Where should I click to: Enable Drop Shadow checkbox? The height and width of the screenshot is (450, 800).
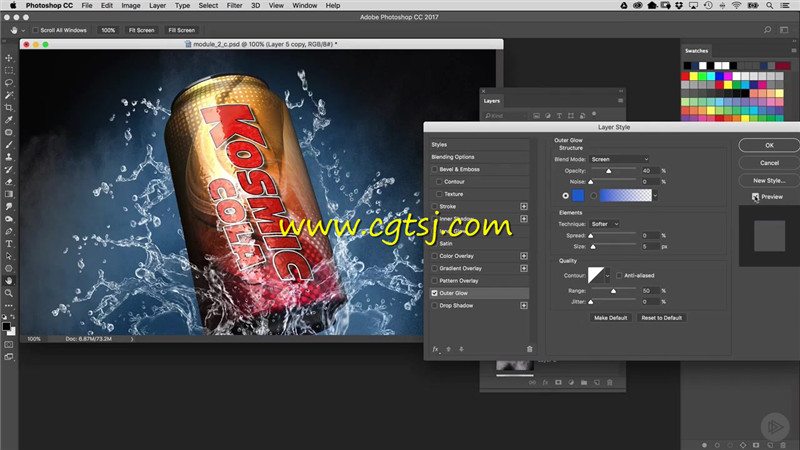point(435,306)
